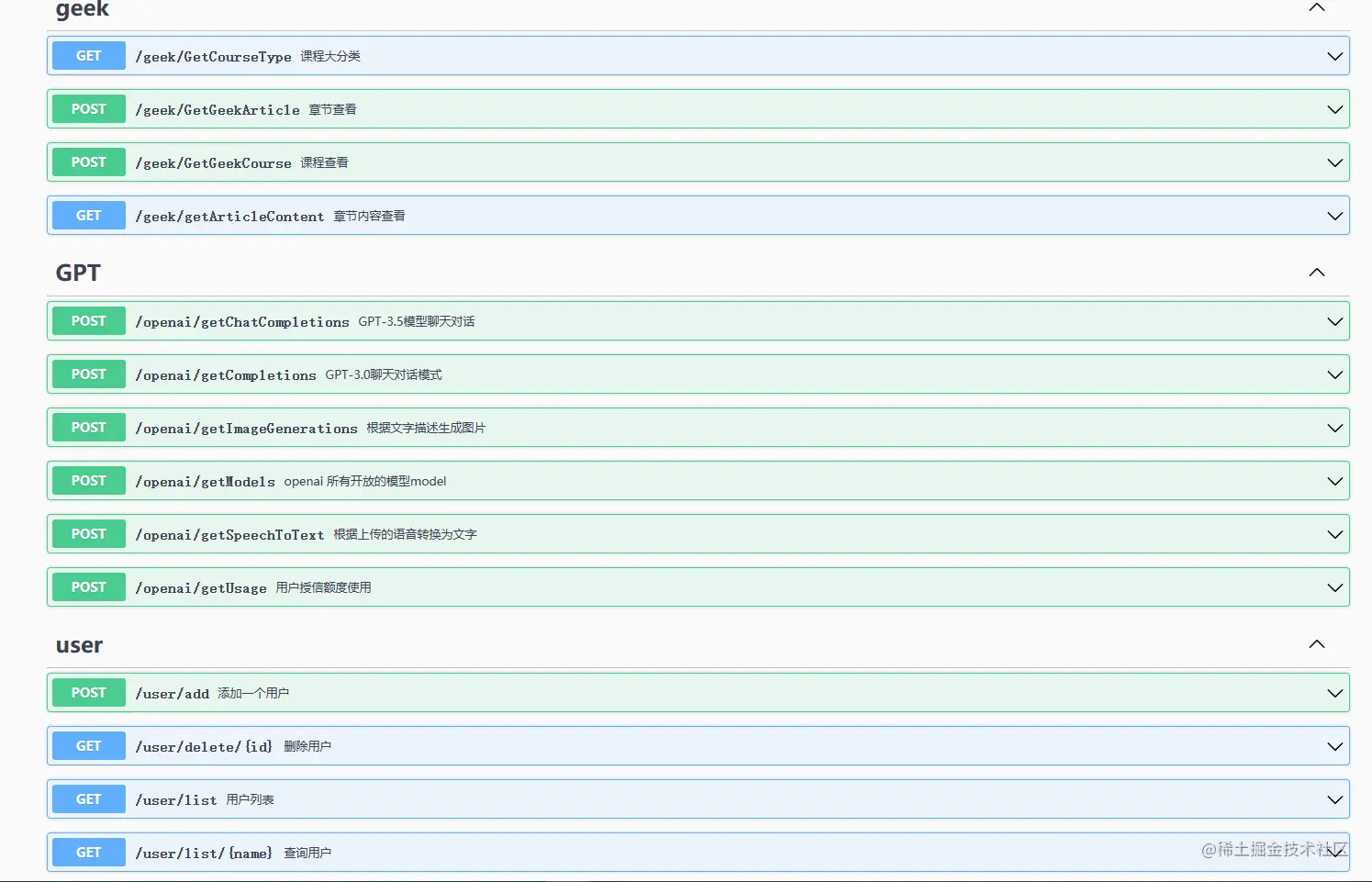Open the /openai/getCompletions endpoint path
The image size is (1372, 882).
pos(226,375)
